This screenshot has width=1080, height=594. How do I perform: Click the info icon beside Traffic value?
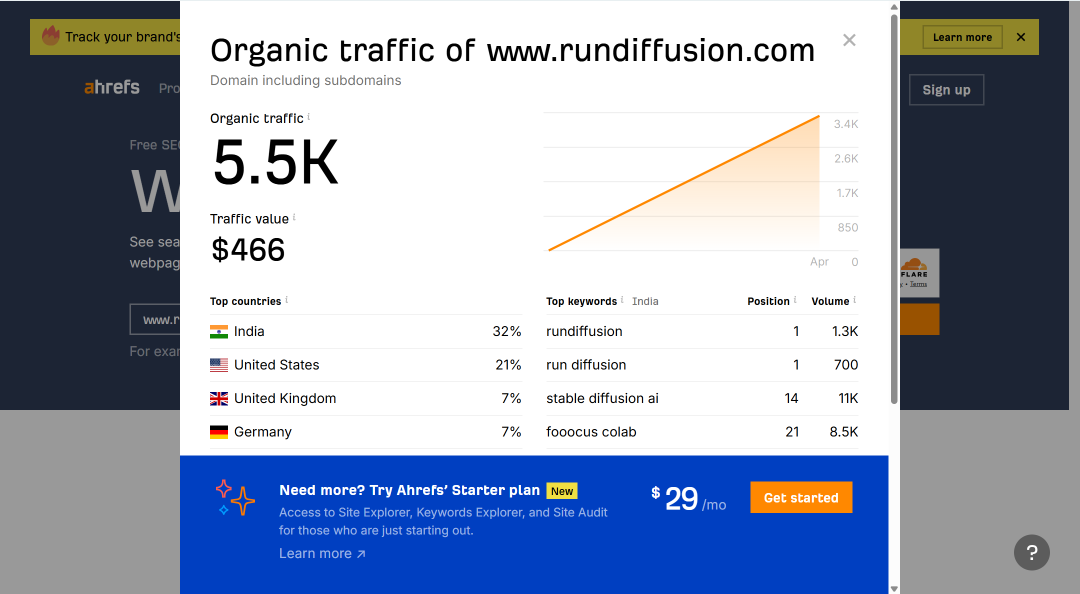(x=294, y=217)
